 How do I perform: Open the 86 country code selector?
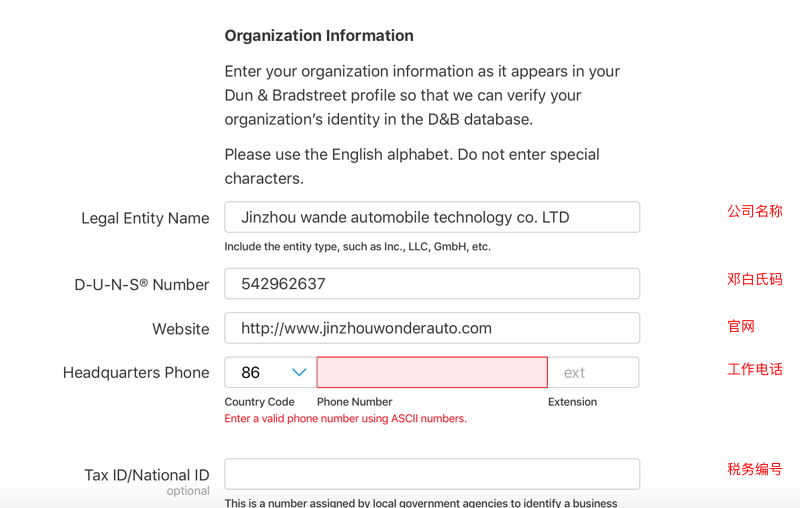(x=270, y=372)
